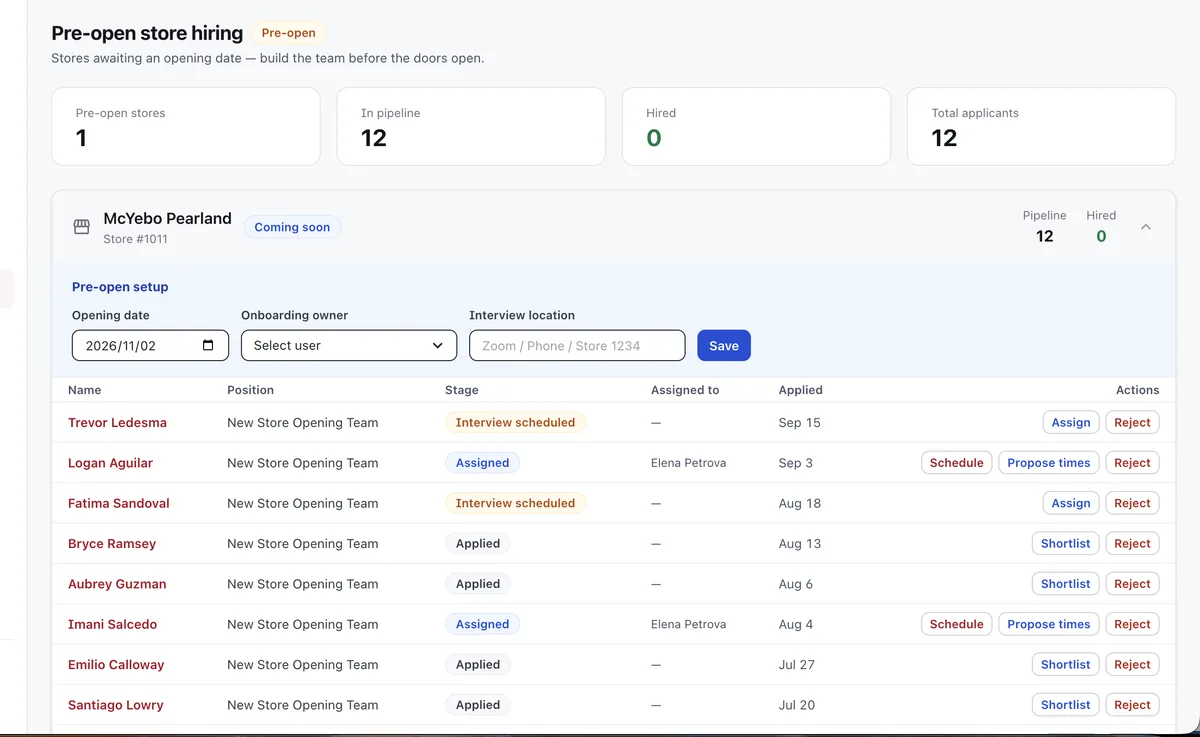Shortlist Aubrey Guzman
Viewport: 1200px width, 737px height.
1065,584
